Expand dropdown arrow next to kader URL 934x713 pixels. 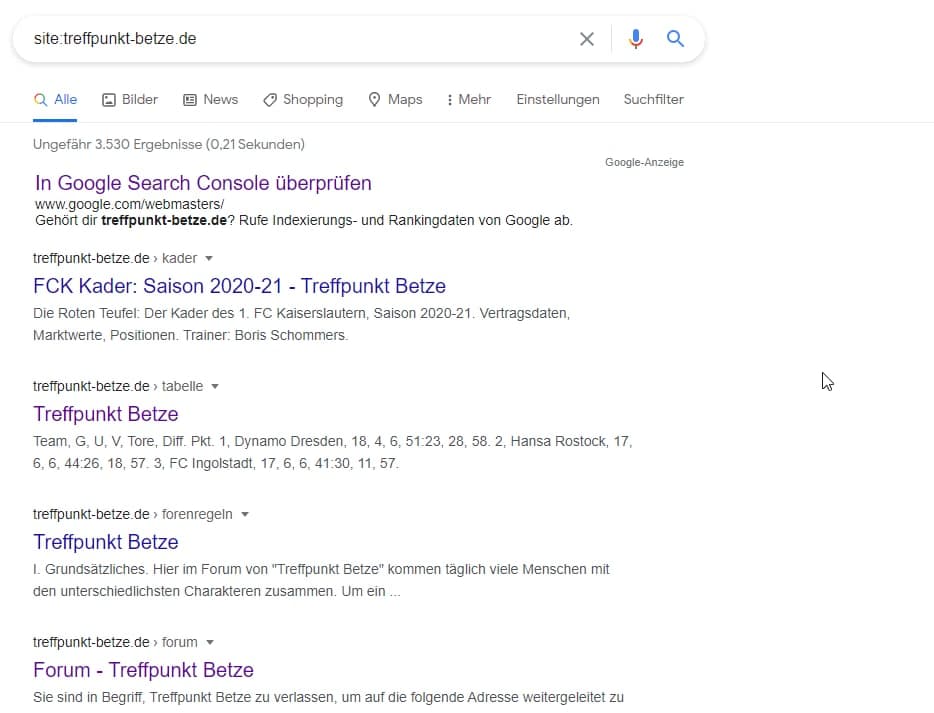(209, 259)
